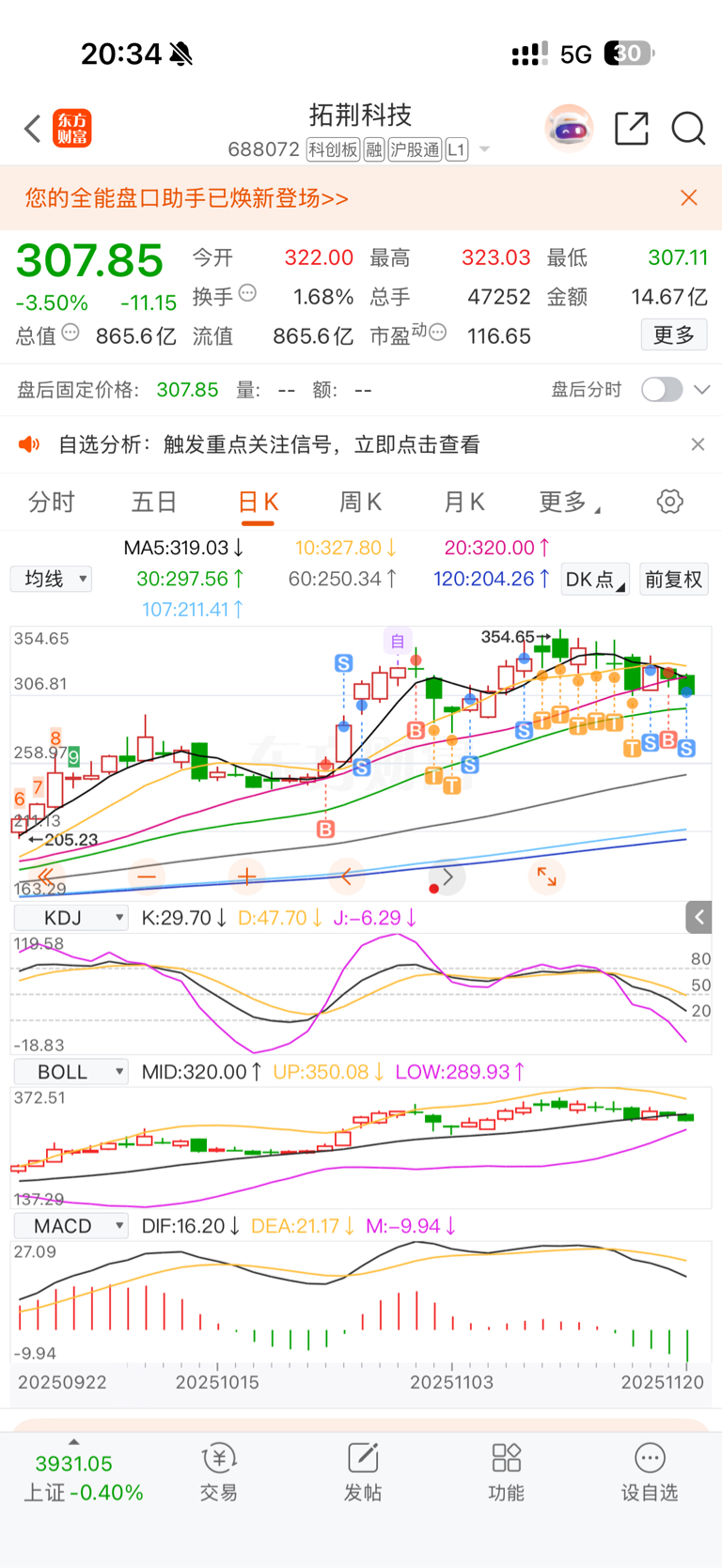Viewport: 722px width, 1568px height.
Task: Open 交易 trade icon
Action: pyautogui.click(x=218, y=1471)
